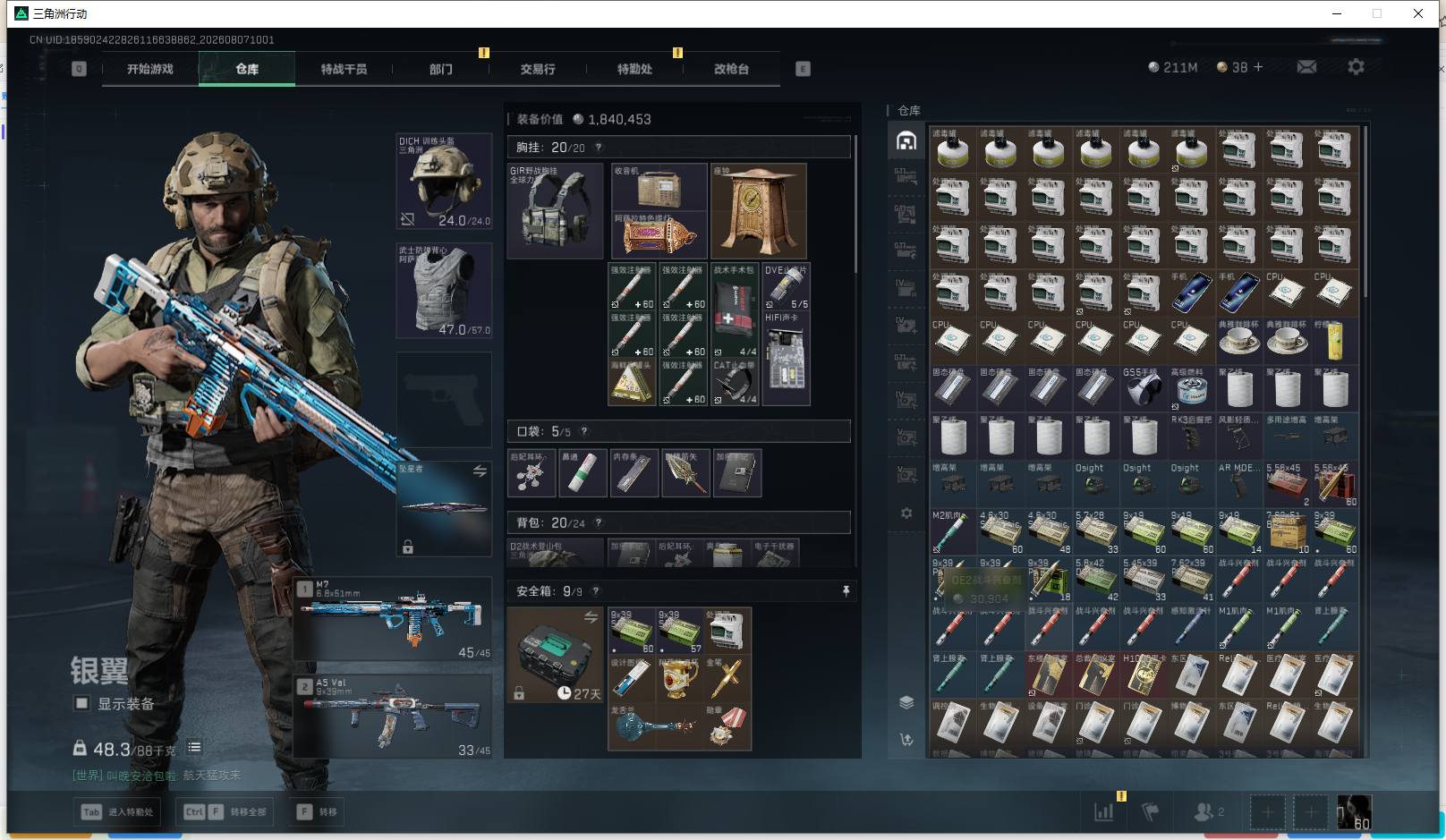Select the 收音机 radio item
Image resolution: width=1446 pixels, height=840 pixels.
[659, 186]
